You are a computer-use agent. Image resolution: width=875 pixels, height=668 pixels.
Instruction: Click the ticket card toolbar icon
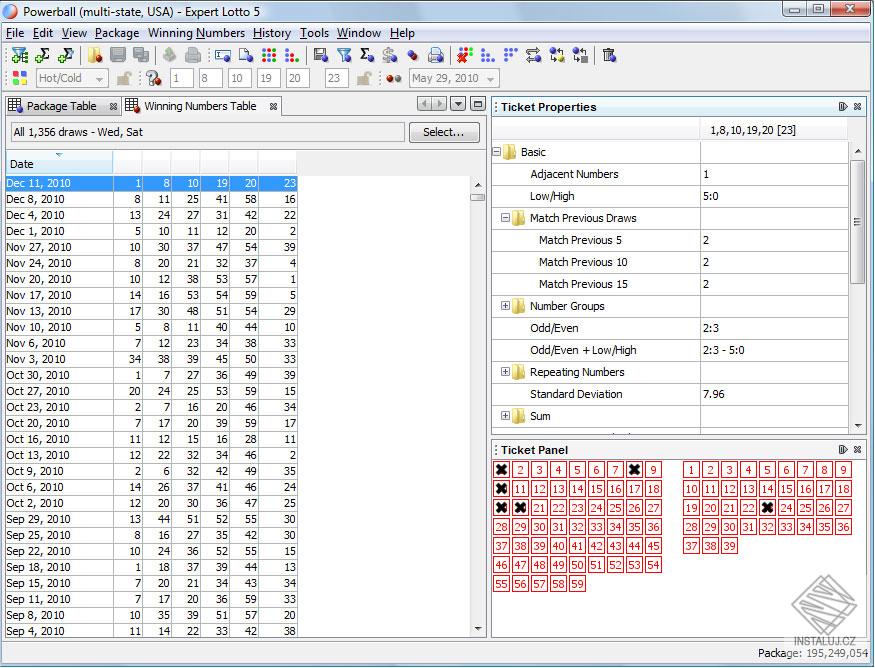click(x=223, y=55)
